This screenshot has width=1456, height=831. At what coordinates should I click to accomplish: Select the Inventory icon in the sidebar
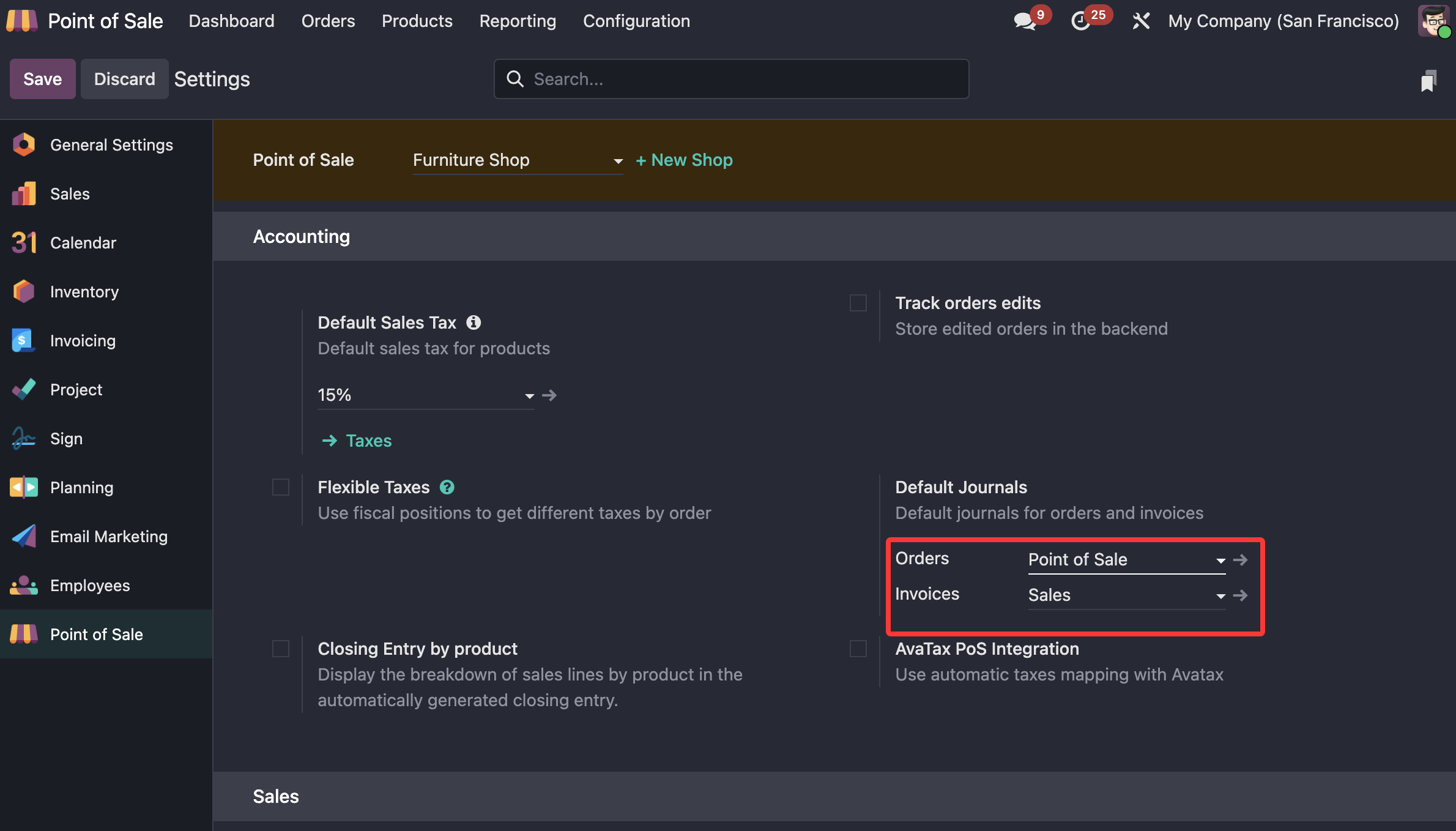pyautogui.click(x=24, y=291)
